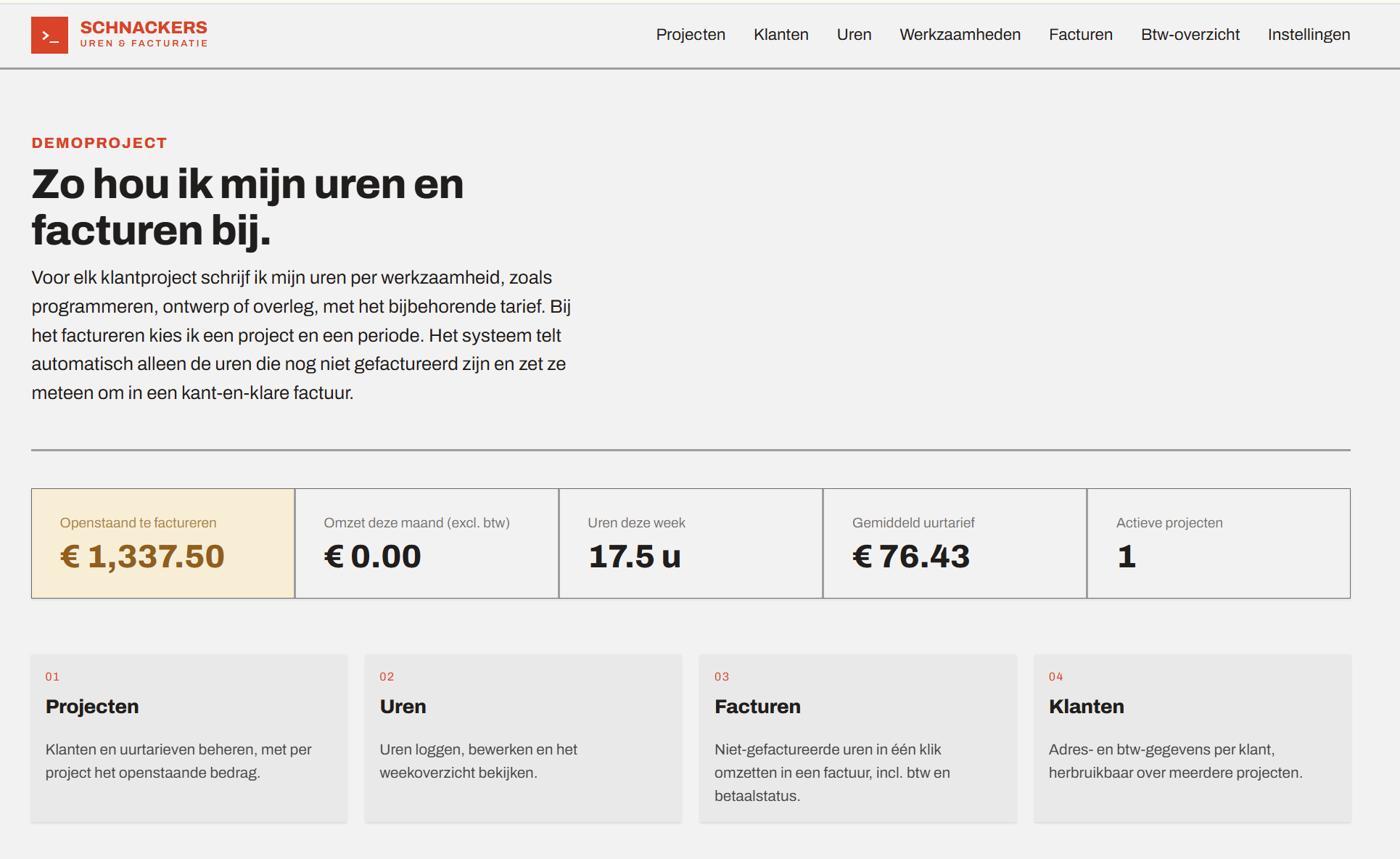Open the 04 Klanten card
The width and height of the screenshot is (1400, 859).
[1193, 738]
